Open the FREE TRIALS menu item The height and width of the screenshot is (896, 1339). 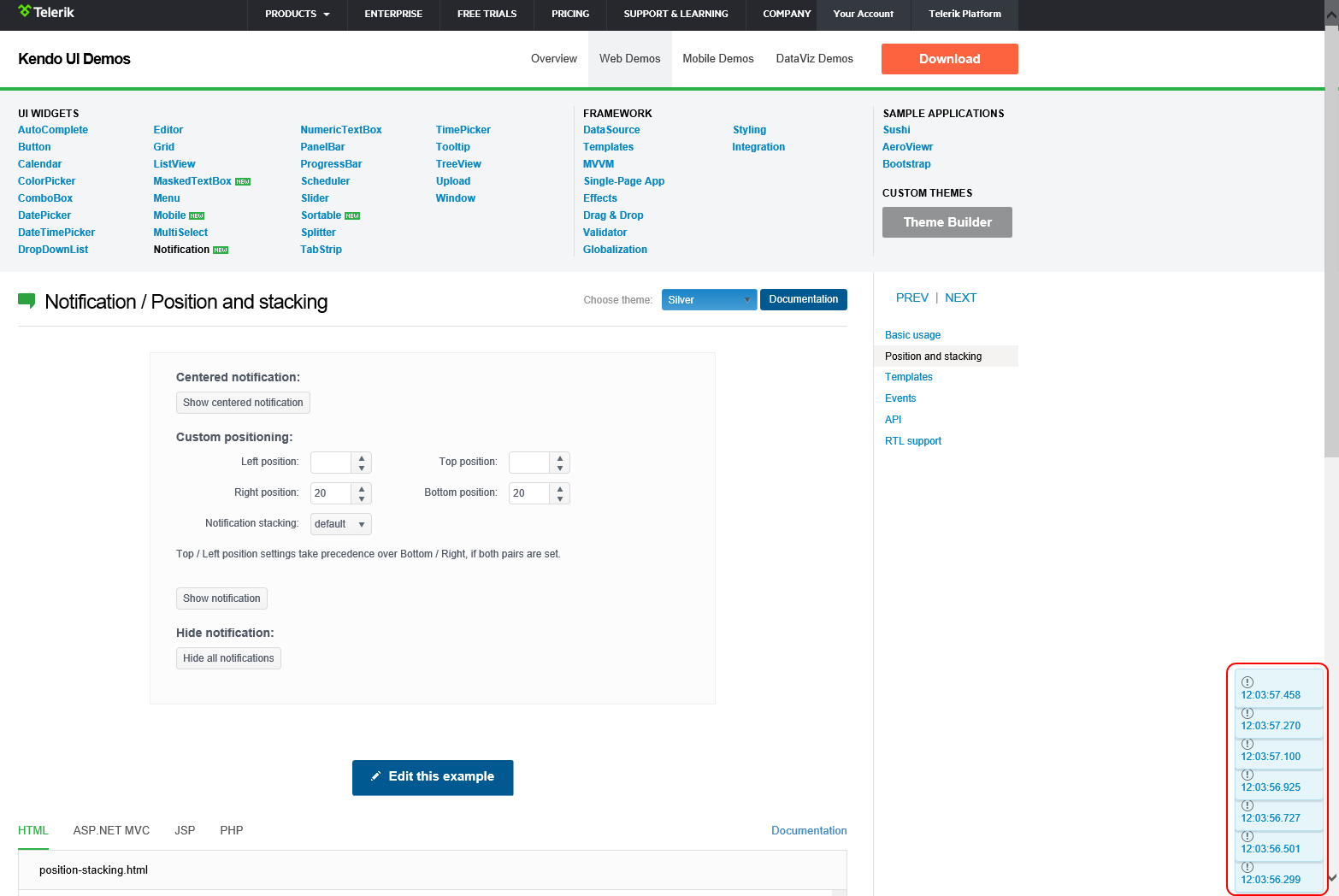(487, 14)
